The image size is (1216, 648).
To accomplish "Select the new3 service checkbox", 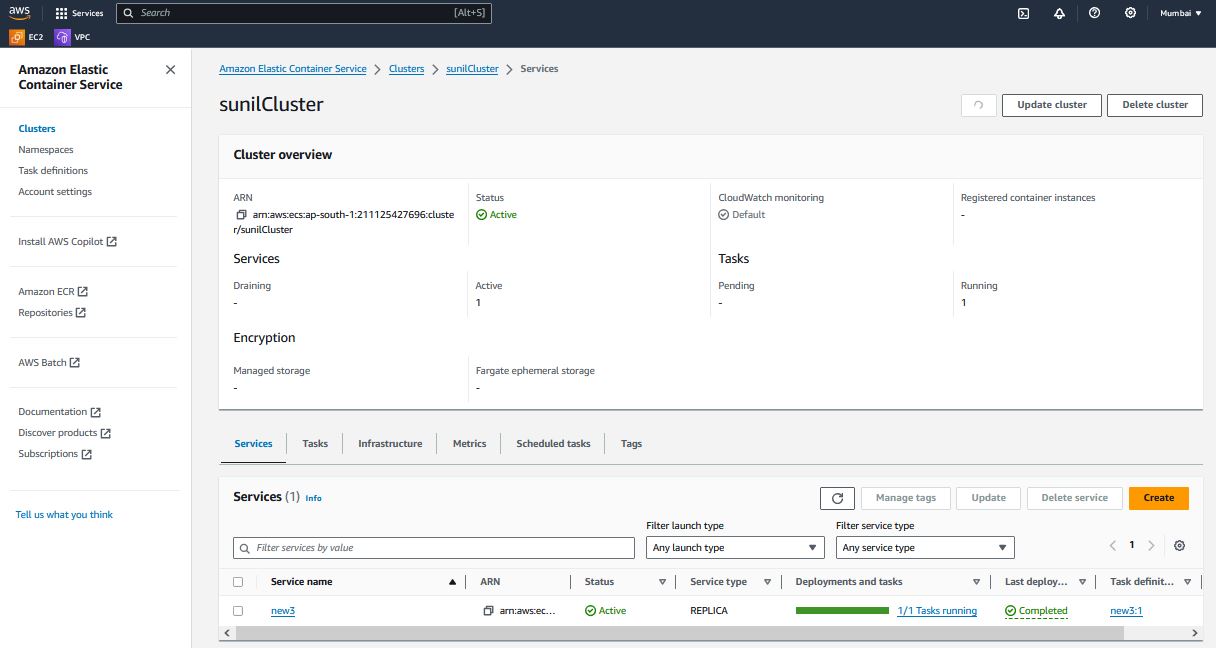I will coord(238,611).
